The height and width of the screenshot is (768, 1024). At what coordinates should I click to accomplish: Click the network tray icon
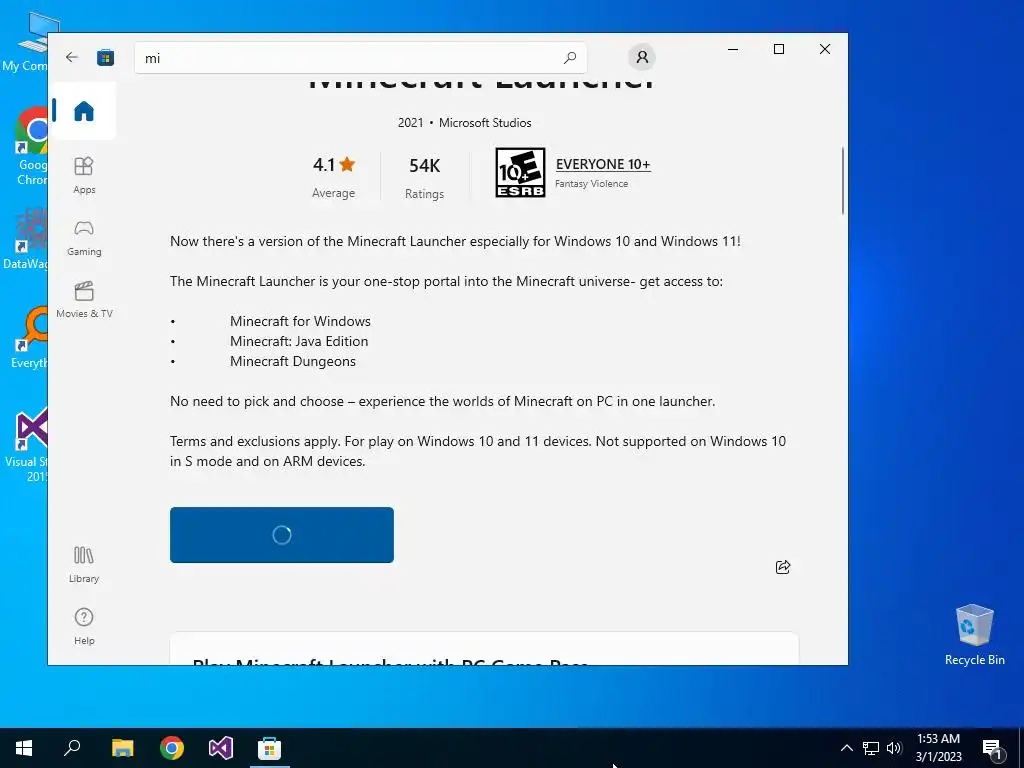click(871, 748)
